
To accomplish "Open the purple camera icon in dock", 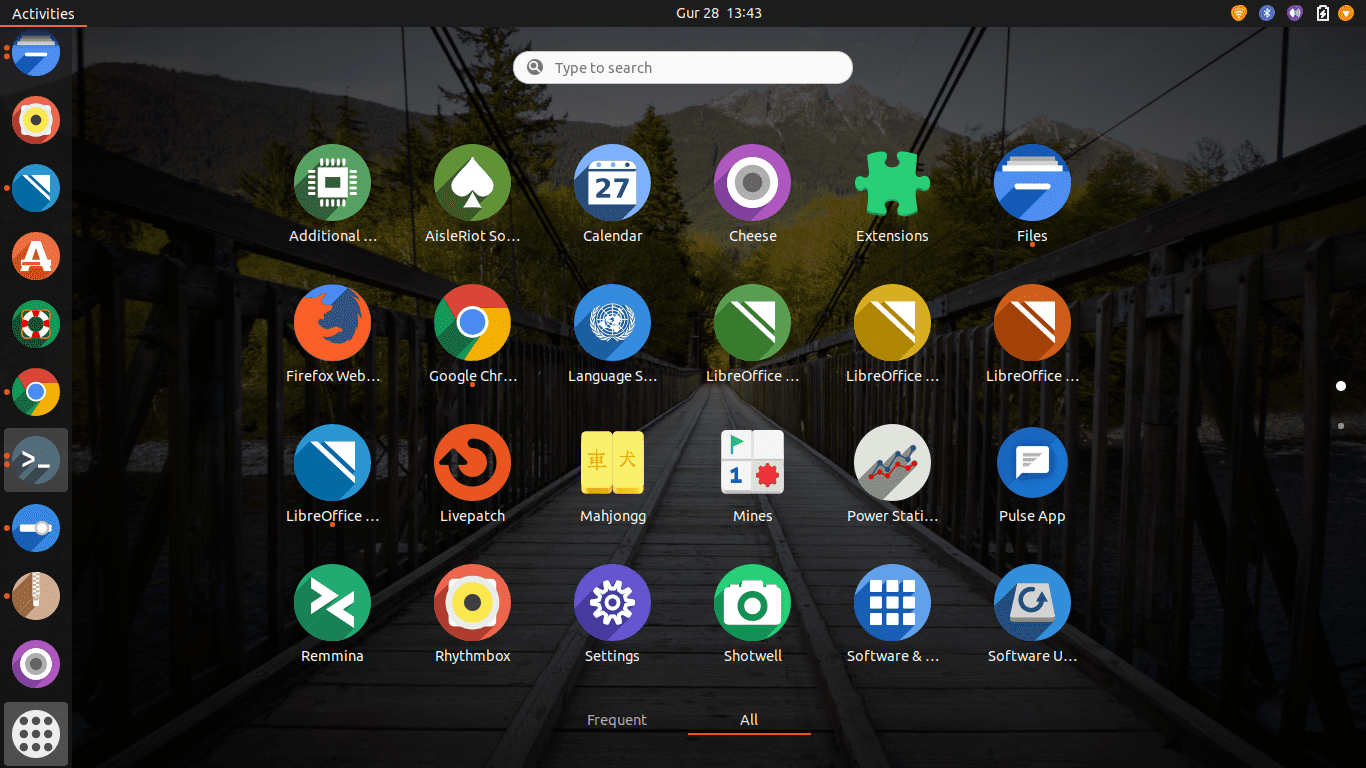I will (x=36, y=664).
